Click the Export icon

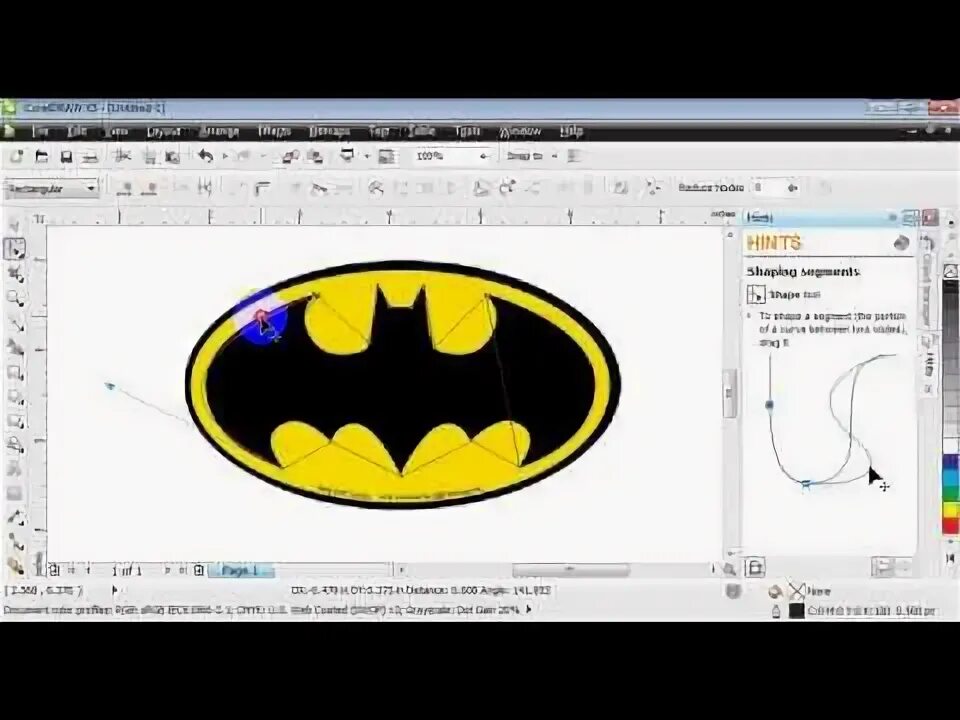click(315, 157)
